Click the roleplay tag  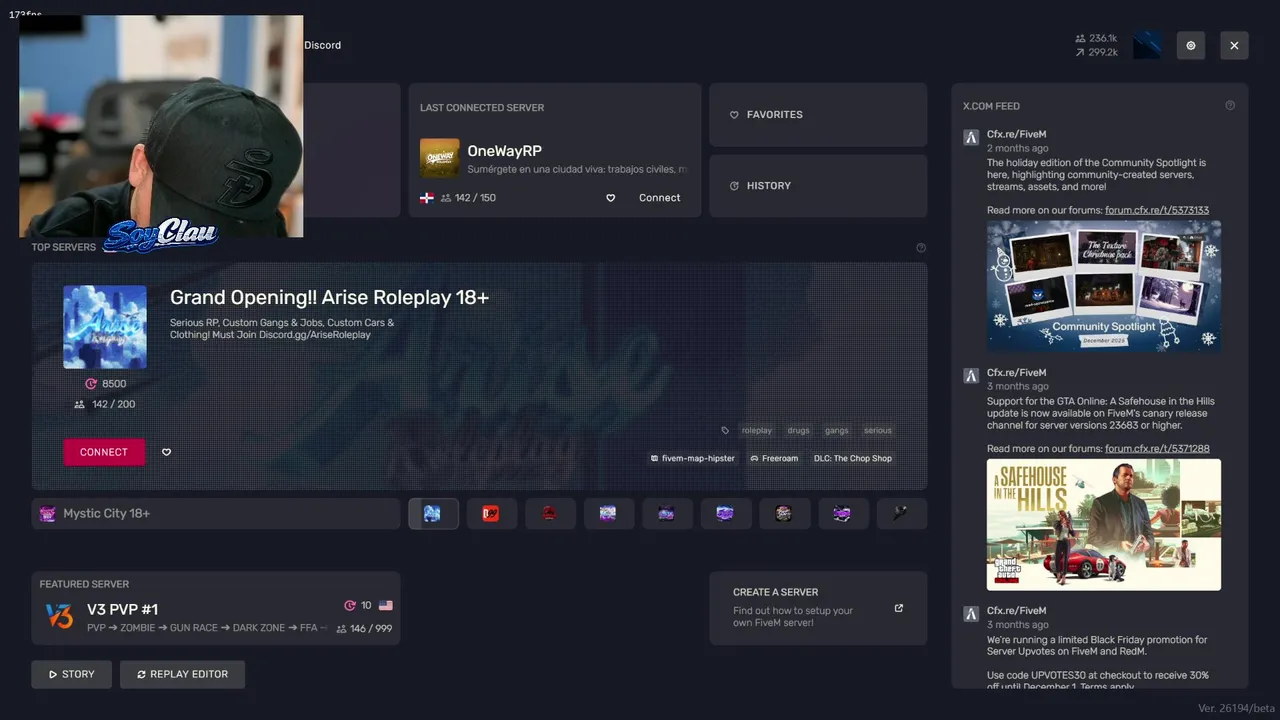pyautogui.click(x=757, y=431)
